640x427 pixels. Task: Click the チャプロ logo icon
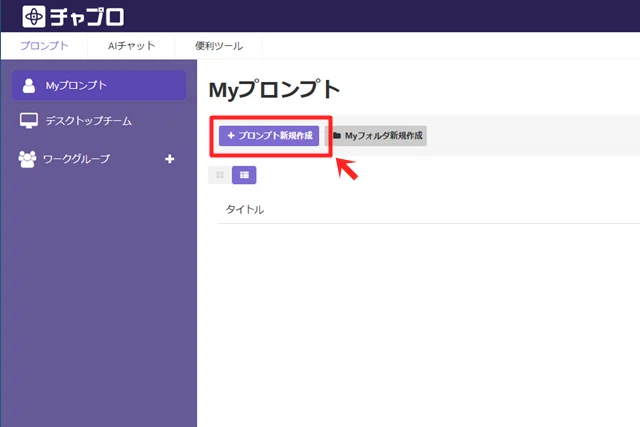pos(34,17)
